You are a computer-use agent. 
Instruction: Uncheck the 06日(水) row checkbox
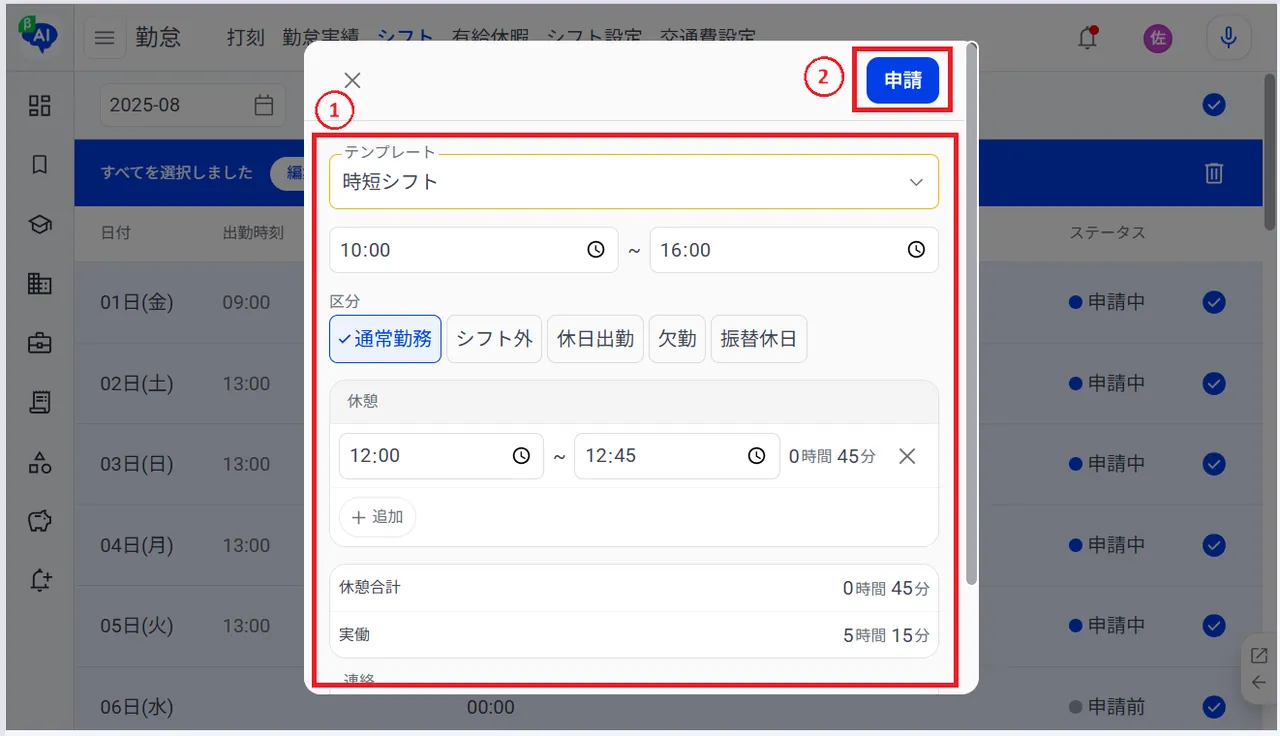point(1214,707)
